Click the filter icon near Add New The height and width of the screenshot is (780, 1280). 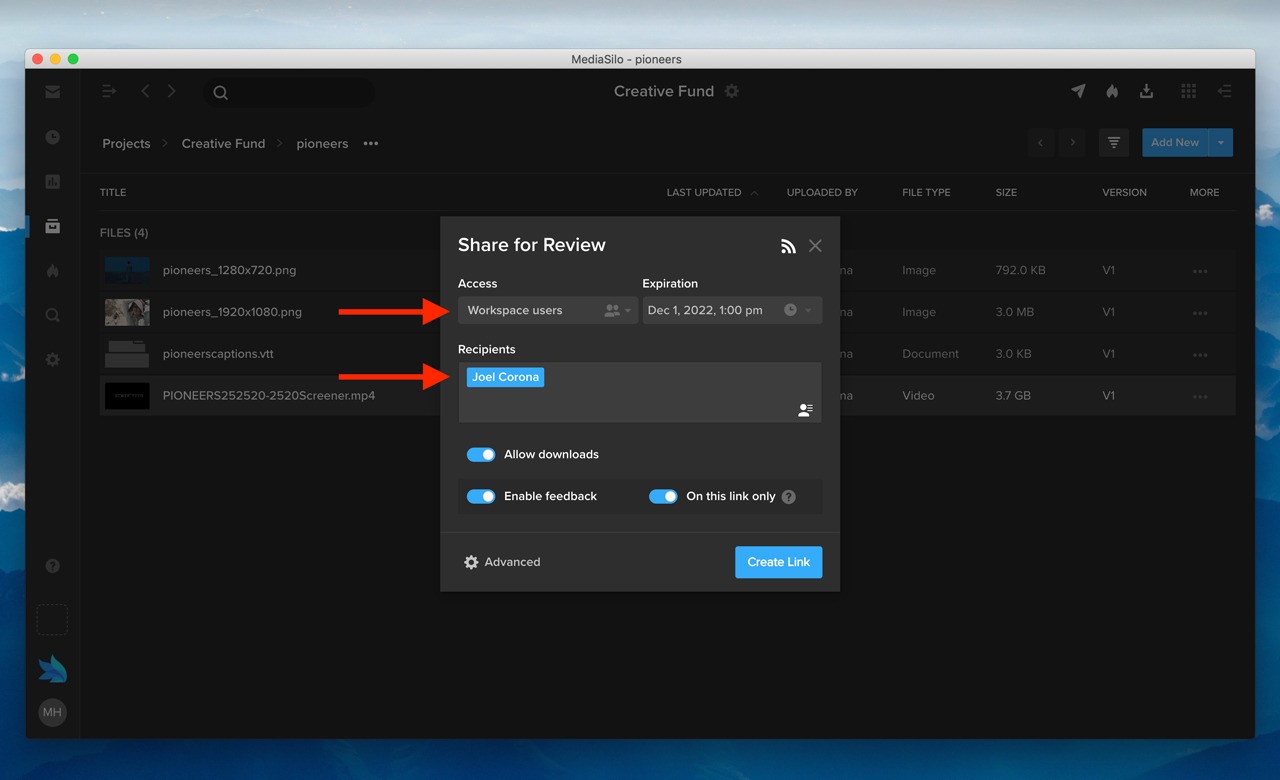coord(1113,143)
